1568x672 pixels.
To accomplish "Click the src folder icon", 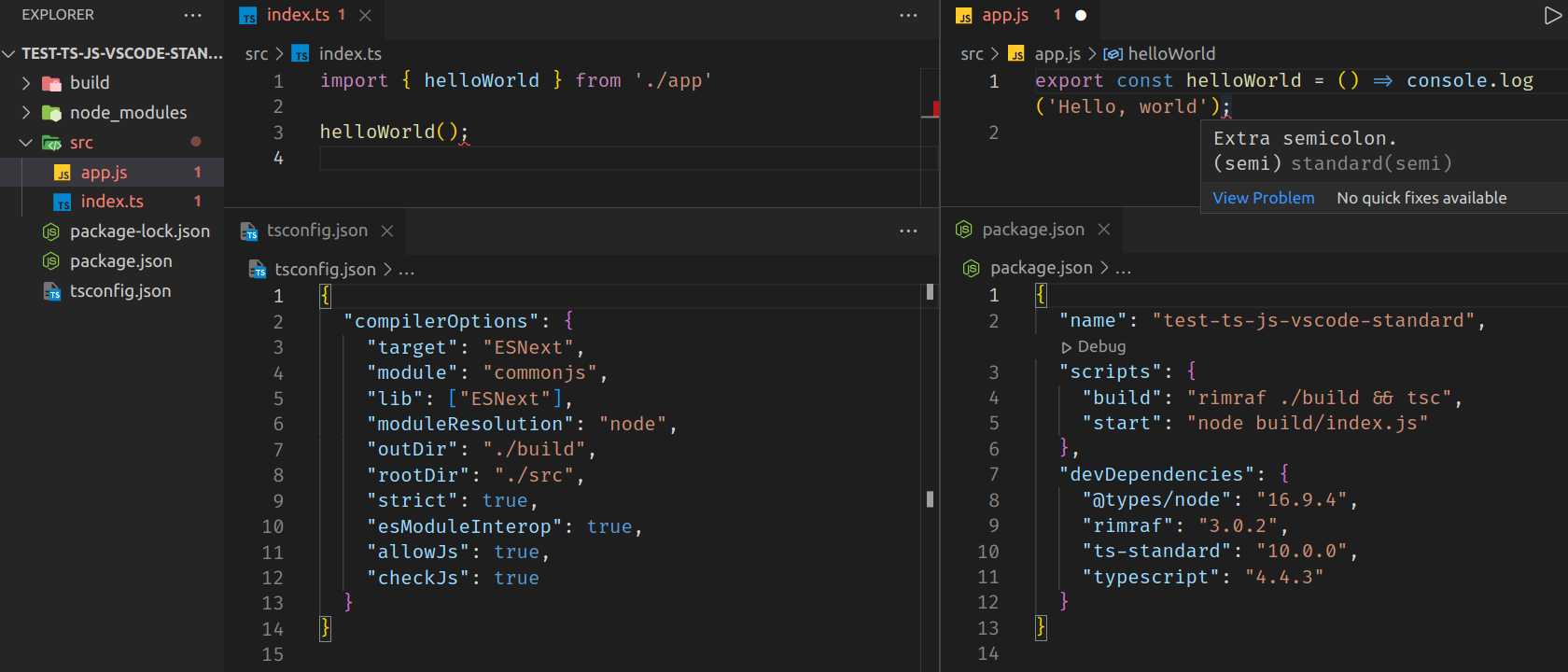I will [x=52, y=143].
